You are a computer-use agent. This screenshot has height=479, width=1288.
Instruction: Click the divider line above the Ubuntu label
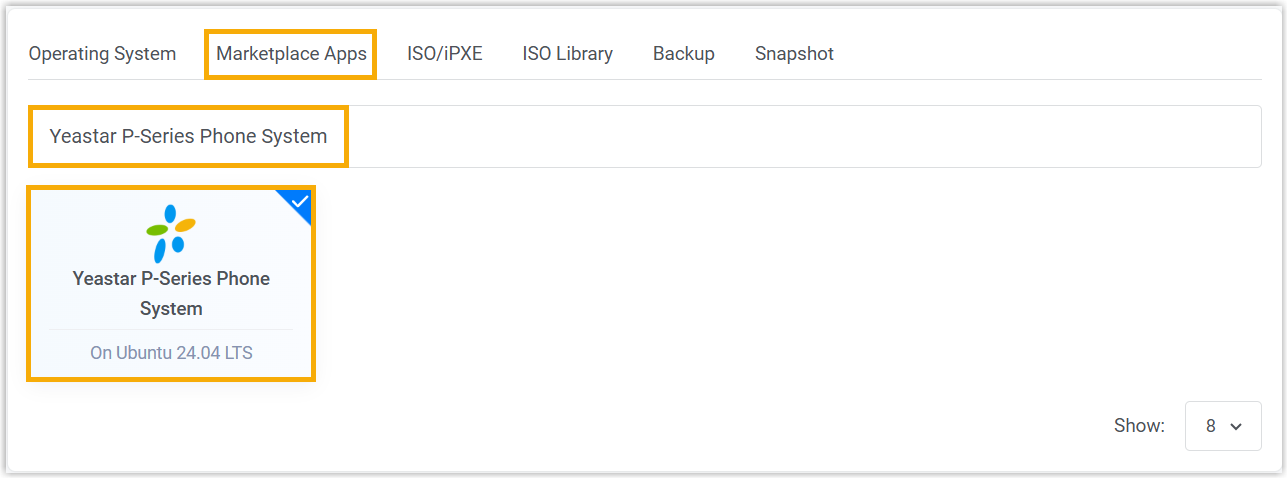171,329
